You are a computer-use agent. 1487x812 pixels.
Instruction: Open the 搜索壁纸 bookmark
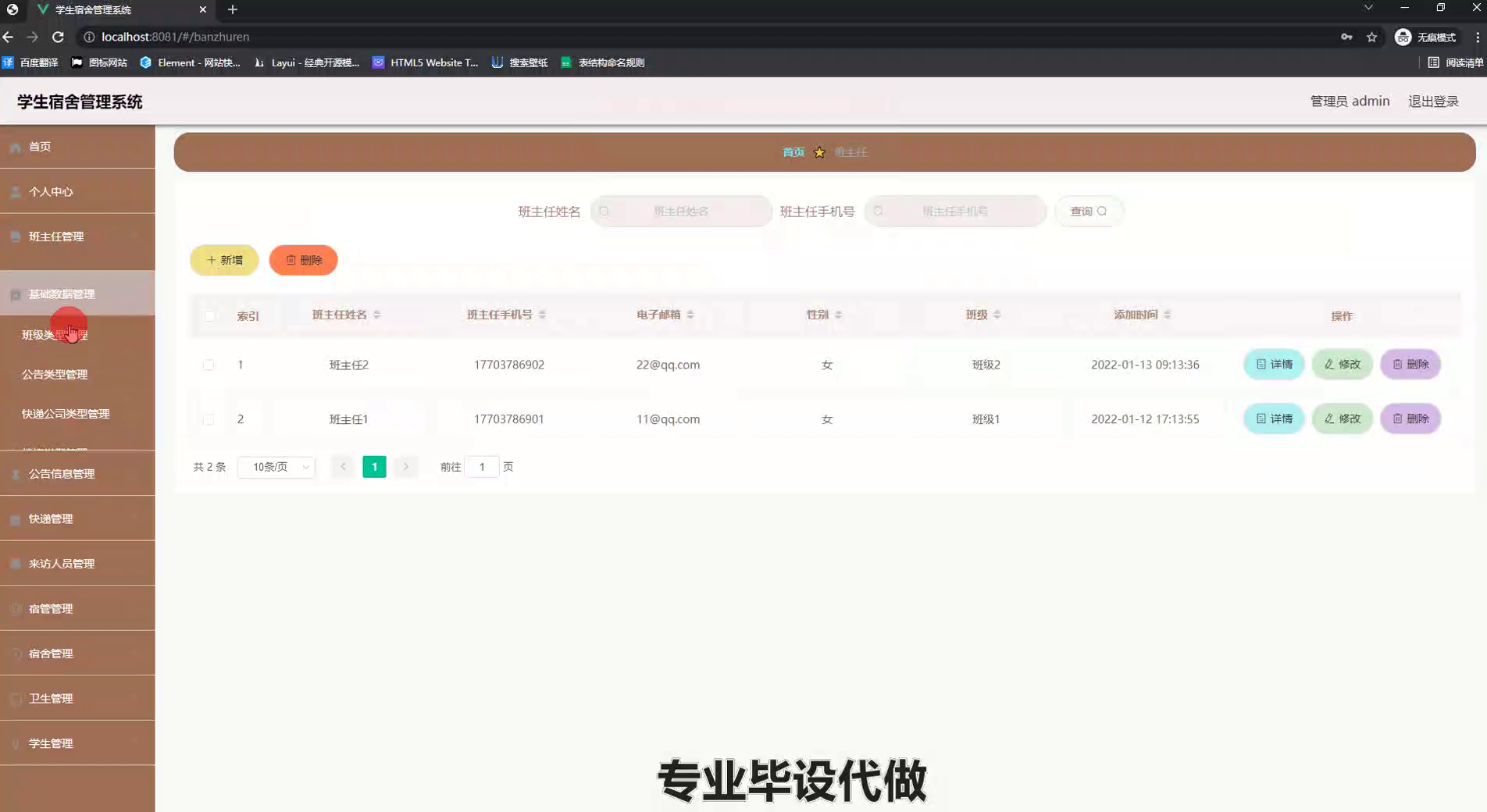point(519,62)
